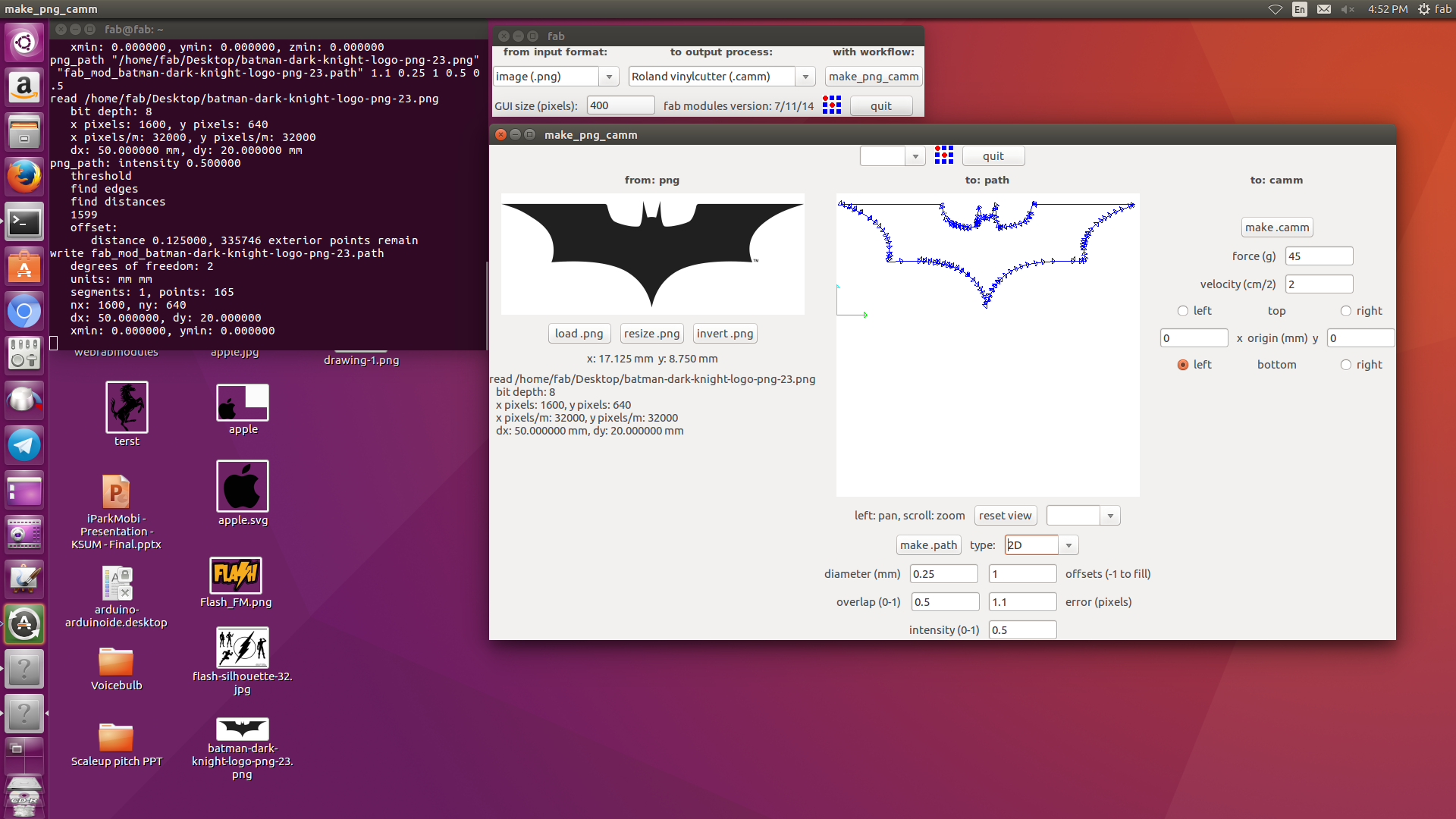Click the batman logo png preview

[x=652, y=254]
